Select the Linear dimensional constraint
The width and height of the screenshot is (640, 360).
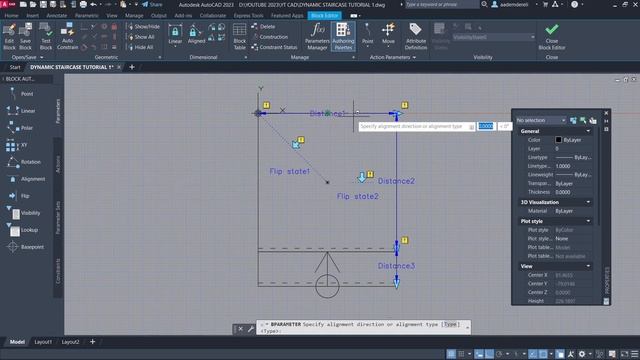(175, 33)
